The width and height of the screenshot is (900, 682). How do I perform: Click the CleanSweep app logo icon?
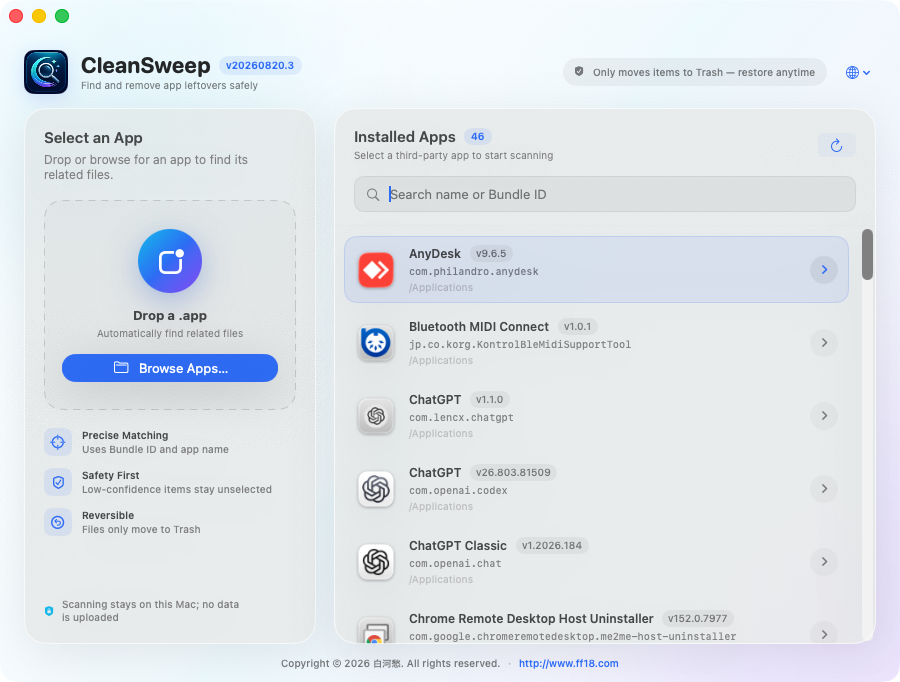46,72
